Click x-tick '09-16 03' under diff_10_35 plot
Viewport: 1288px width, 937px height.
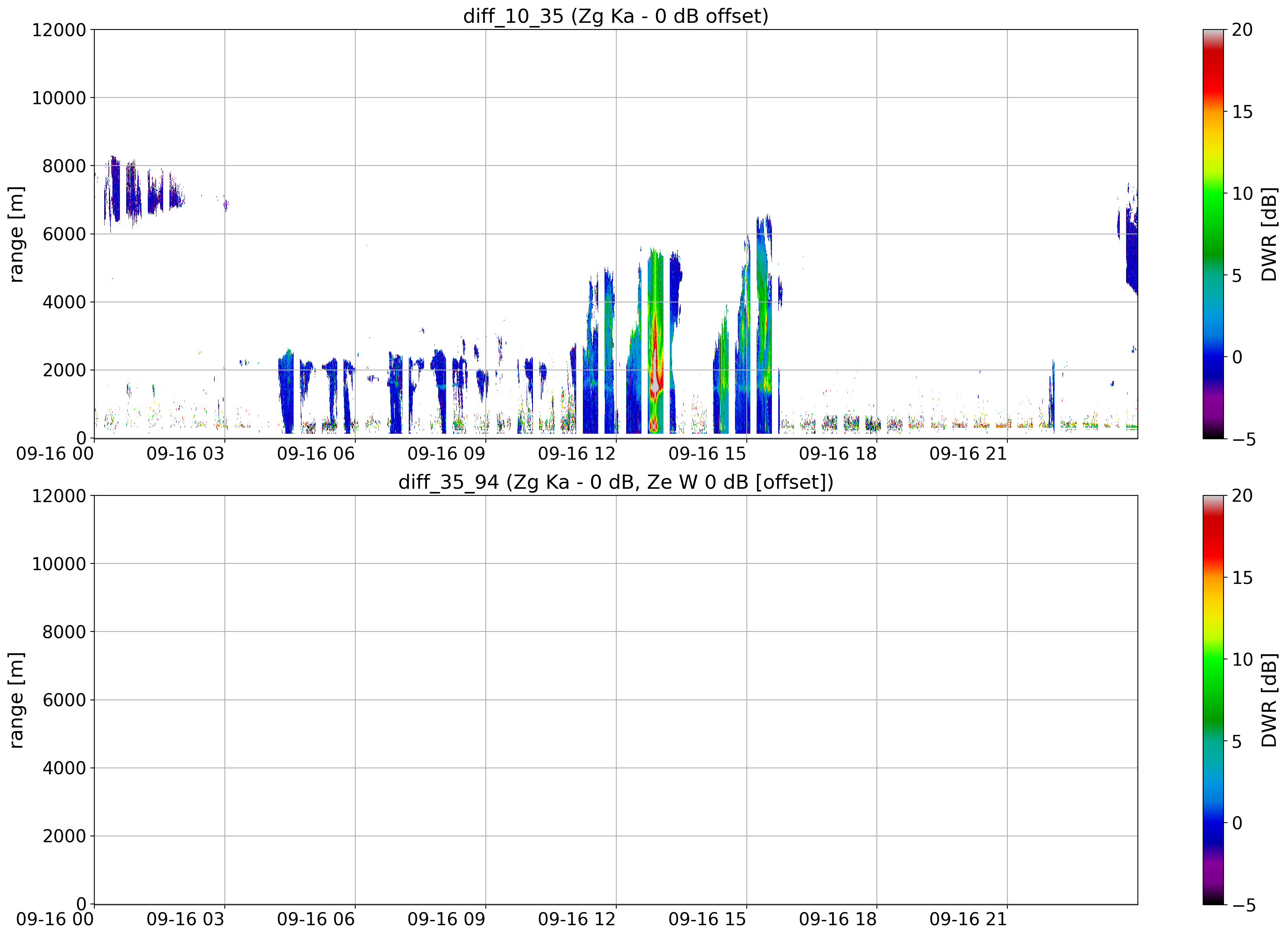(x=186, y=453)
